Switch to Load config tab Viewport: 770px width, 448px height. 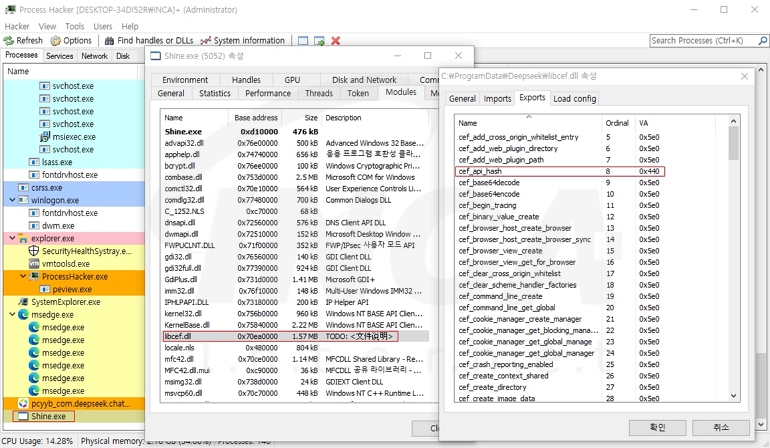pyautogui.click(x=575, y=99)
